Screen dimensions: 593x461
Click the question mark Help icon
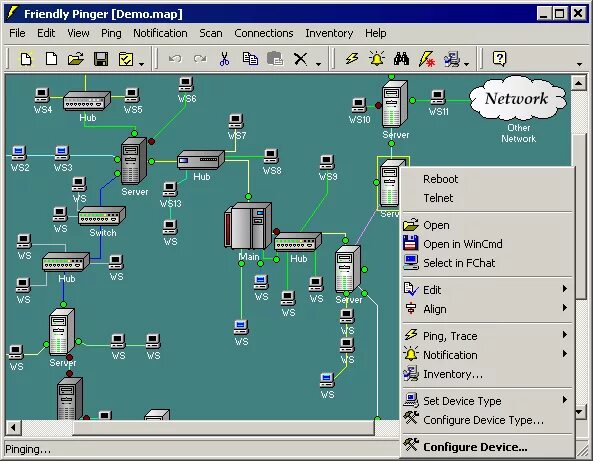point(499,59)
